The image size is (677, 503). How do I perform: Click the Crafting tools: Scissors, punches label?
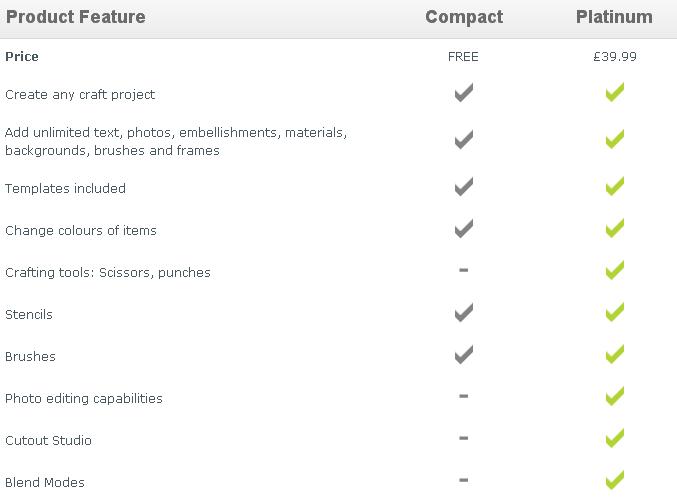108,272
